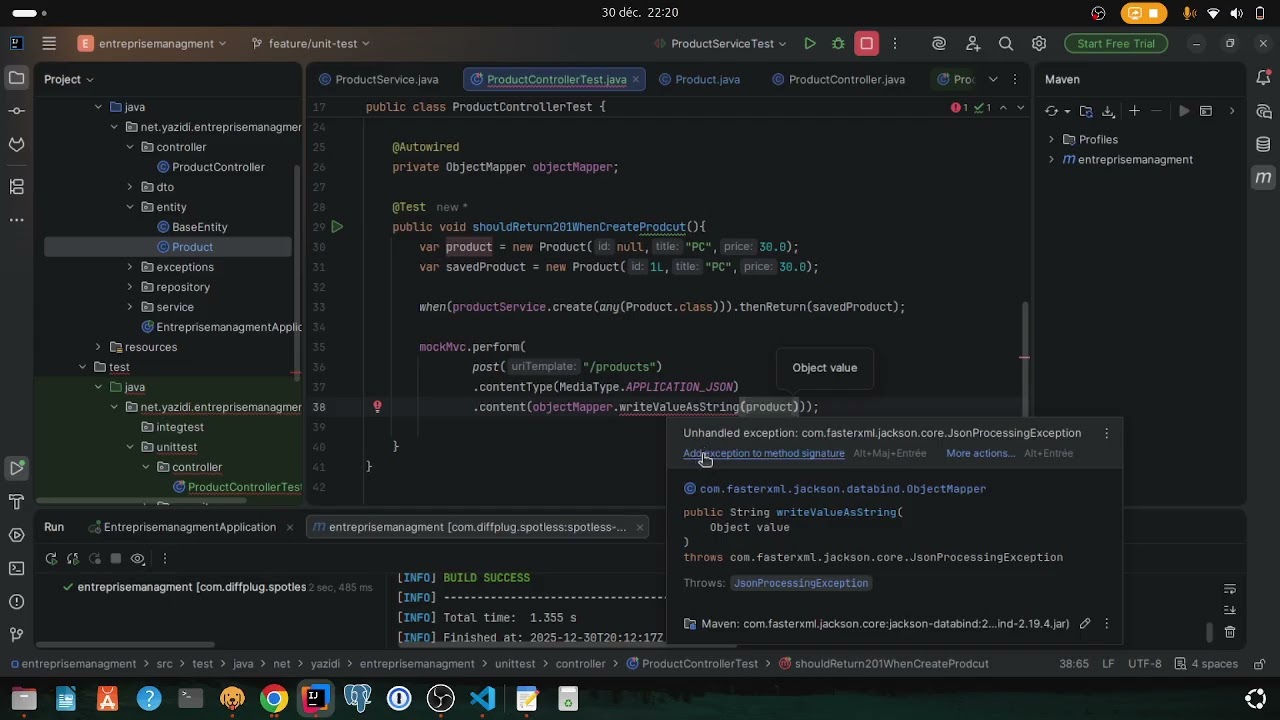Open the Build hammer tool window

(16, 501)
